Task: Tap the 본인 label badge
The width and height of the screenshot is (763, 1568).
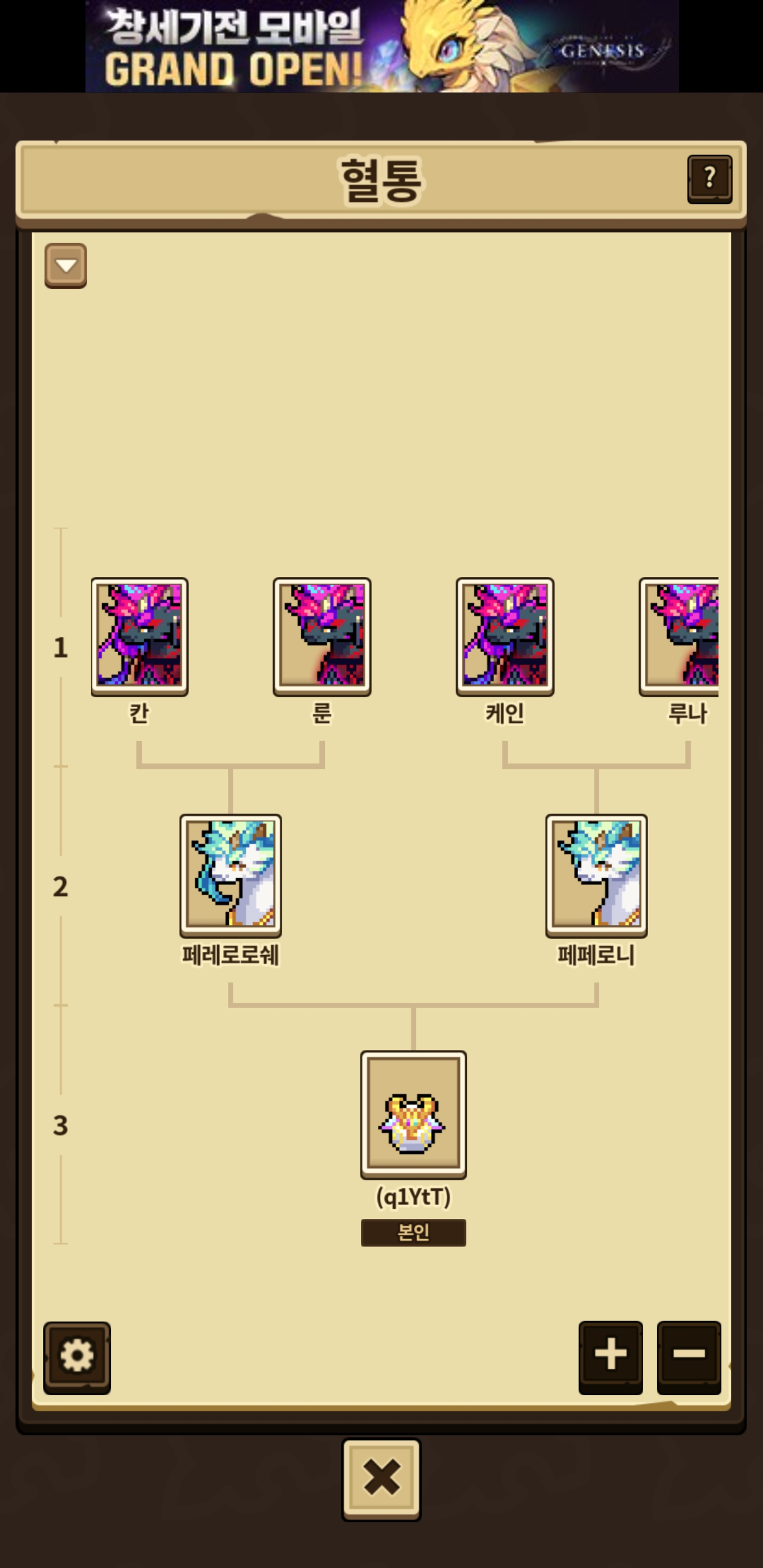Action: pos(413,1233)
